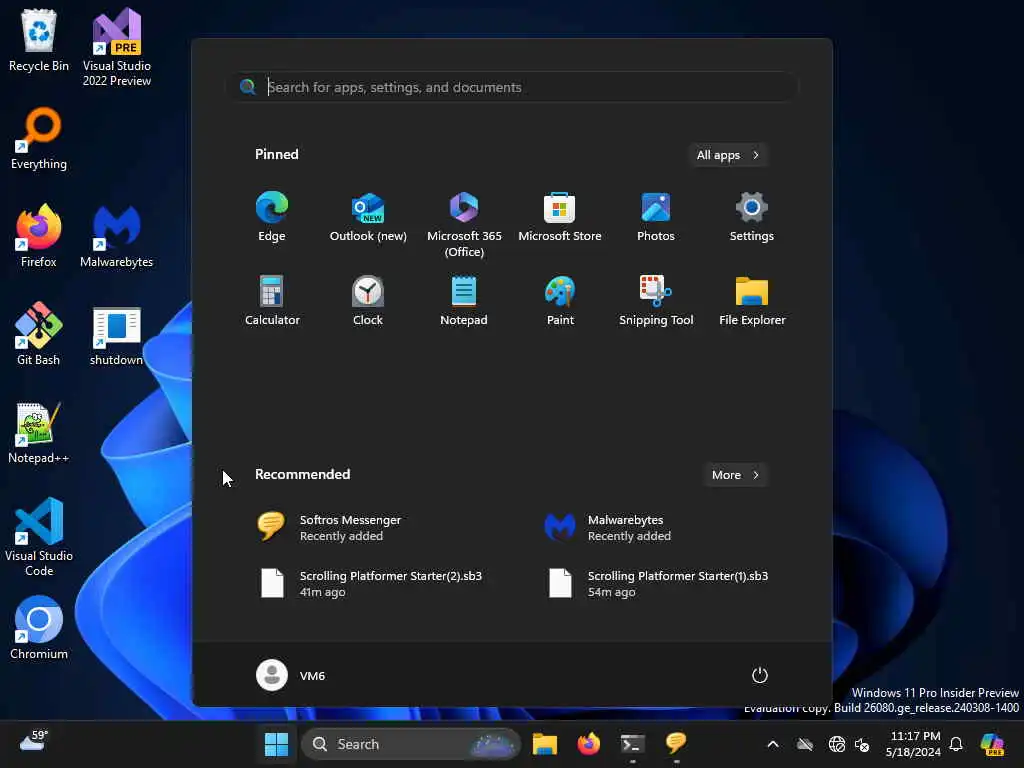Select Visual Studio Code desktop shortcut
The width and height of the screenshot is (1024, 768).
(39, 537)
